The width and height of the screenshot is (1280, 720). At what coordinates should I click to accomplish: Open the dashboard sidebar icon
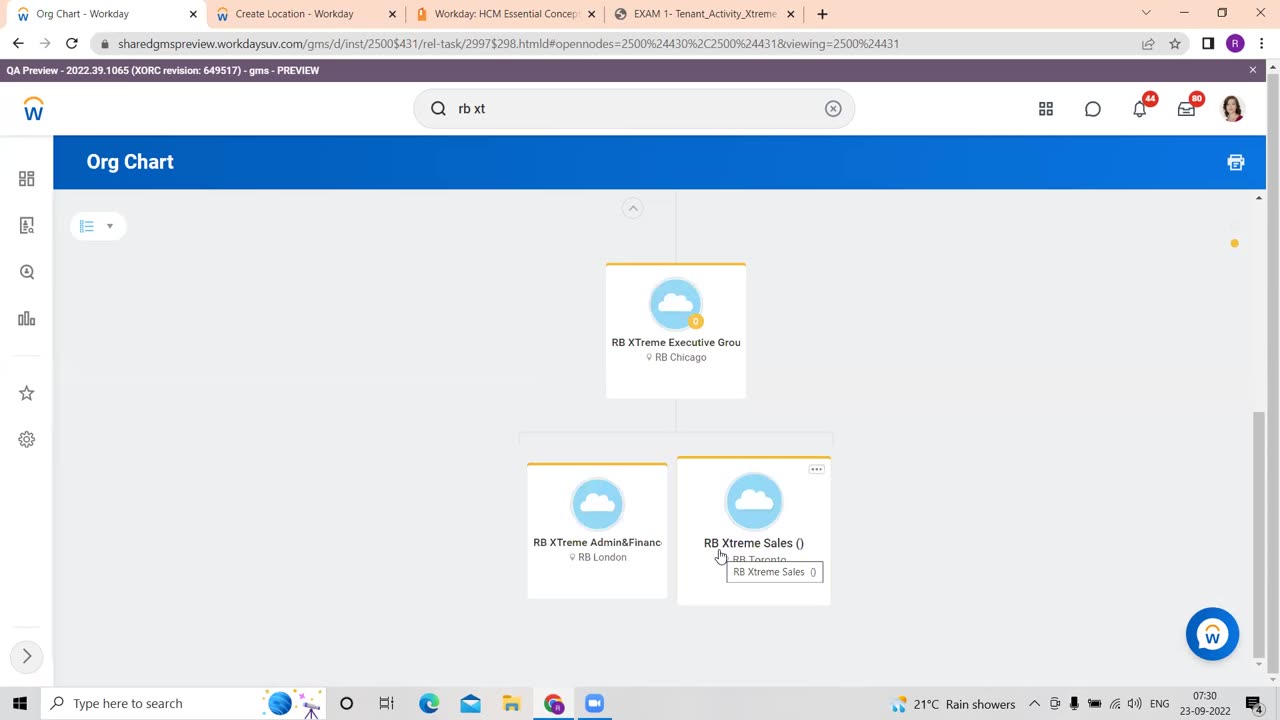(27, 179)
